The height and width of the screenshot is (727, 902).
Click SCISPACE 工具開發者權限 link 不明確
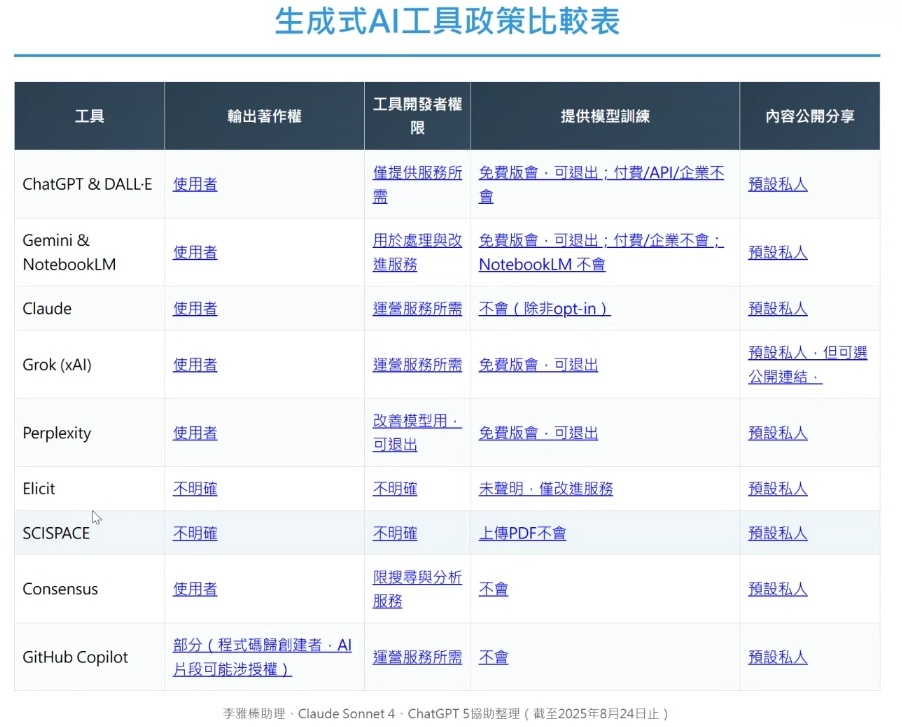pyautogui.click(x=395, y=534)
